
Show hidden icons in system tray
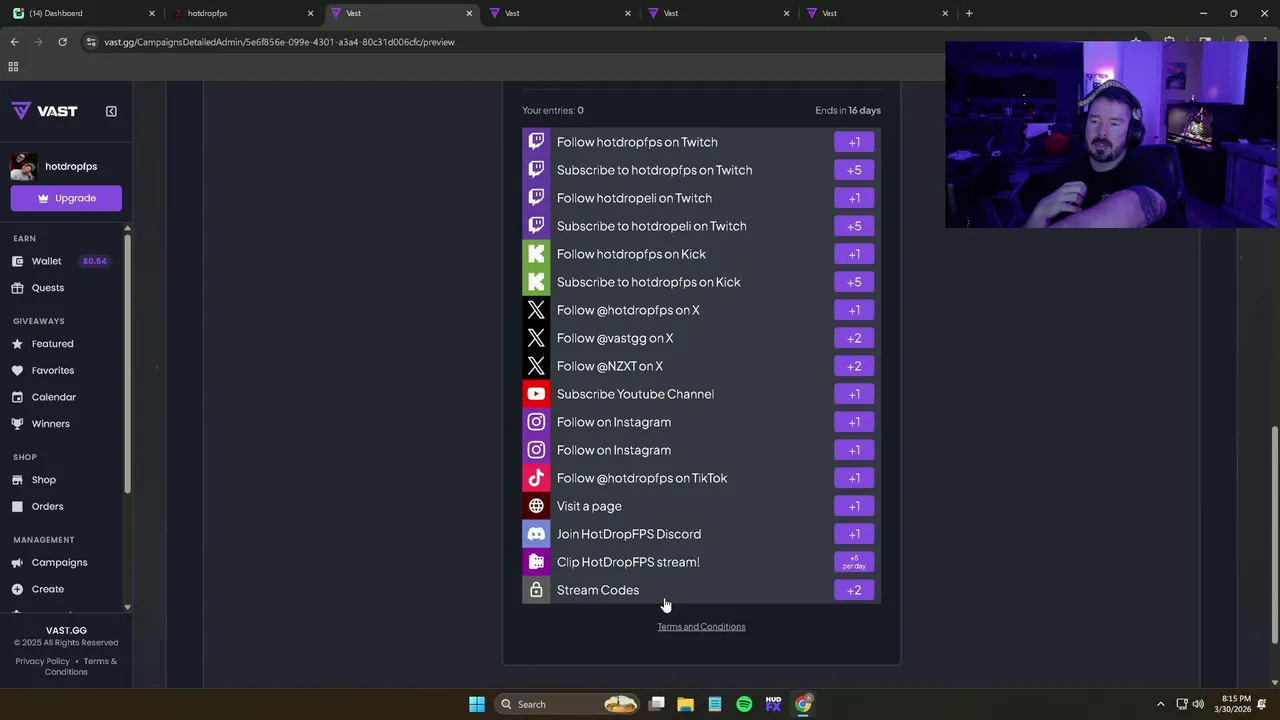tap(1160, 704)
